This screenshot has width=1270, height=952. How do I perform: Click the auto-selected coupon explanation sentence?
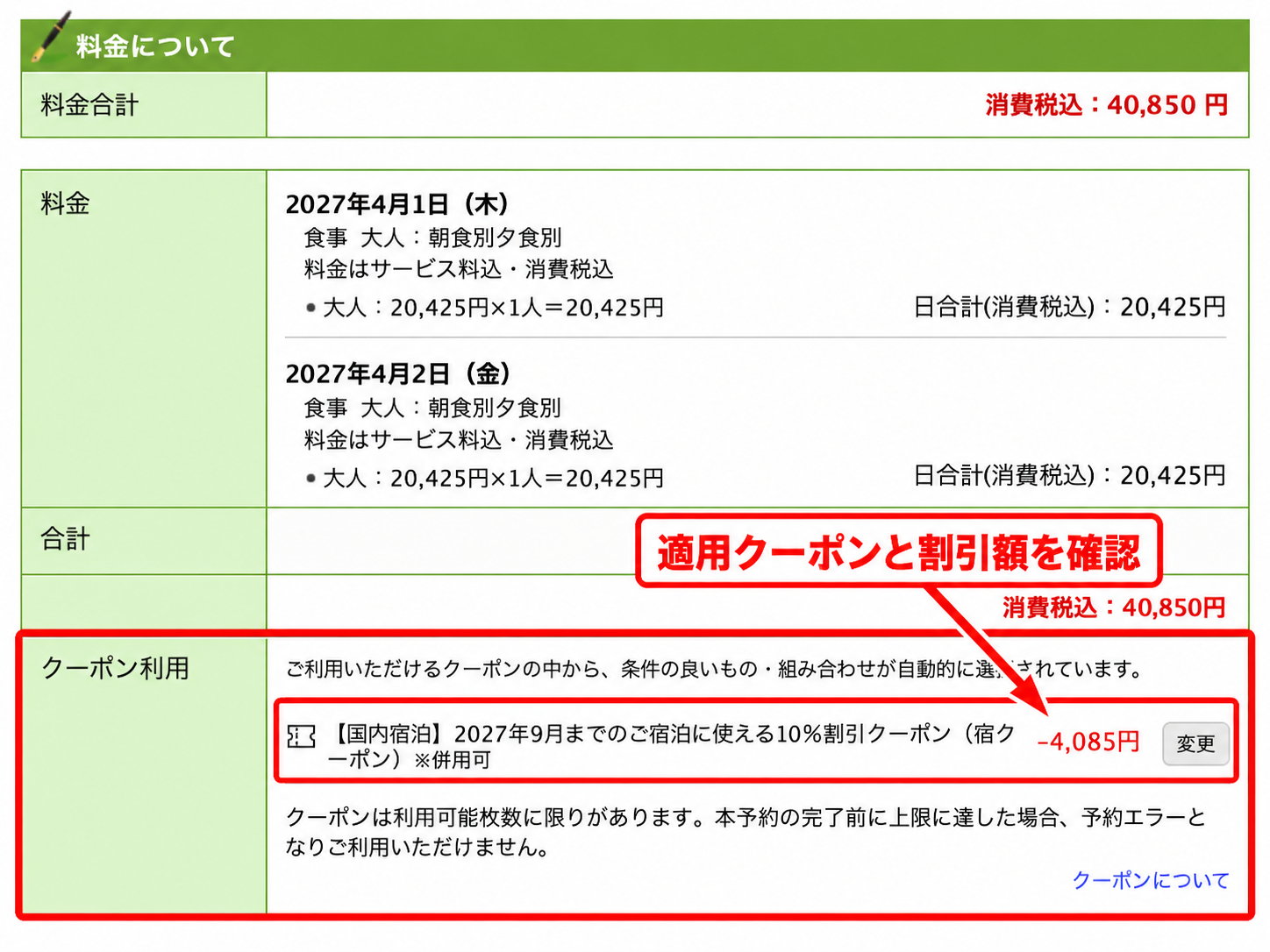715,669
